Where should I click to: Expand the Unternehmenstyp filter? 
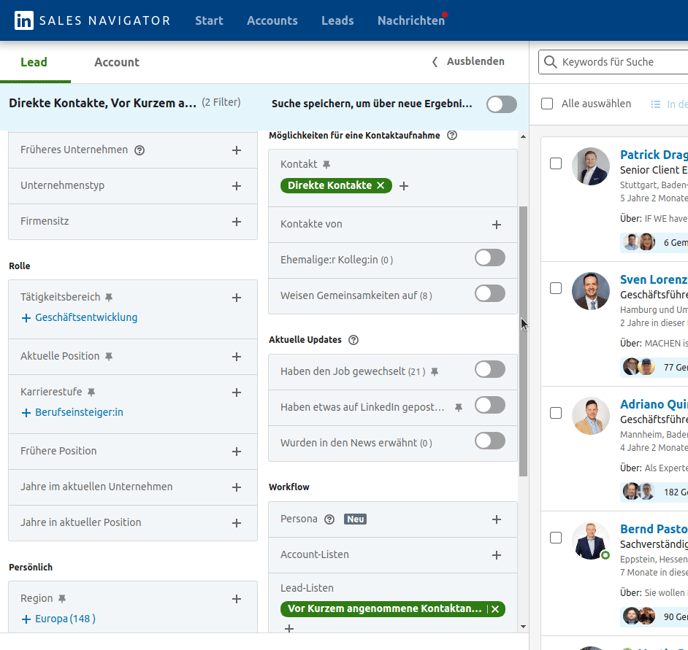pyautogui.click(x=237, y=186)
